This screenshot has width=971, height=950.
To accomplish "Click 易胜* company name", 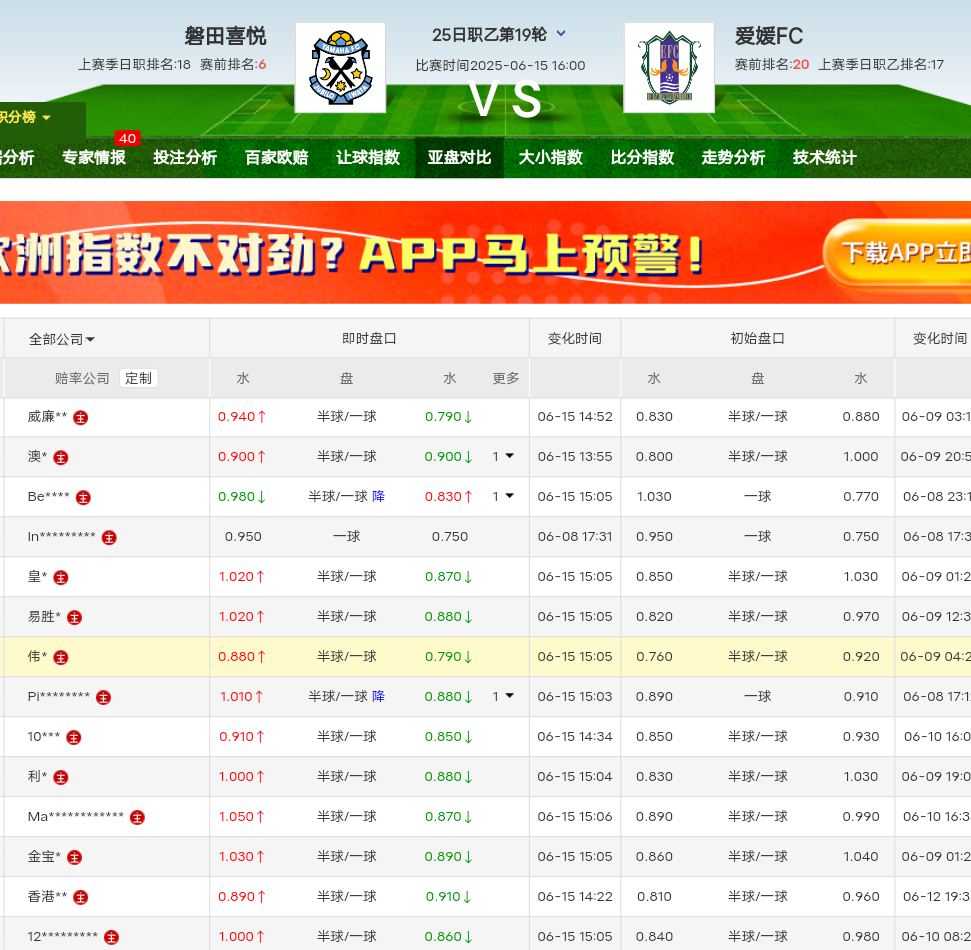I will click(44, 617).
